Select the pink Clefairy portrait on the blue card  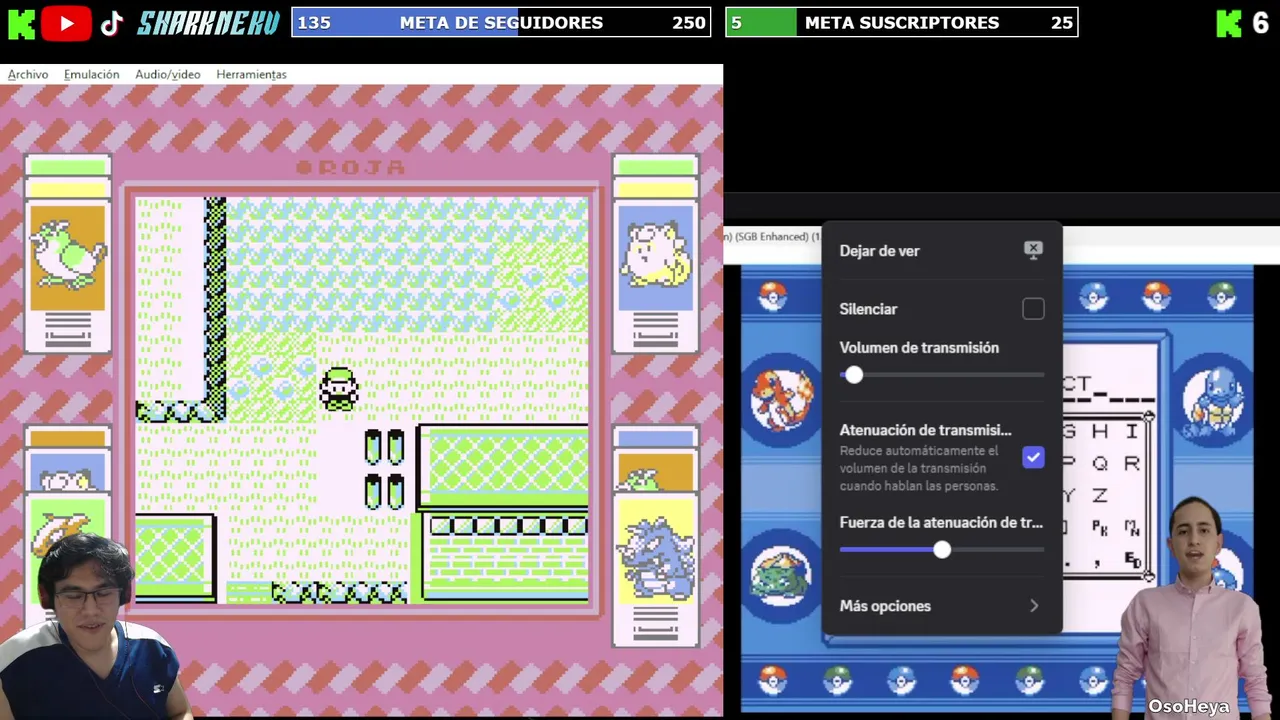point(655,257)
